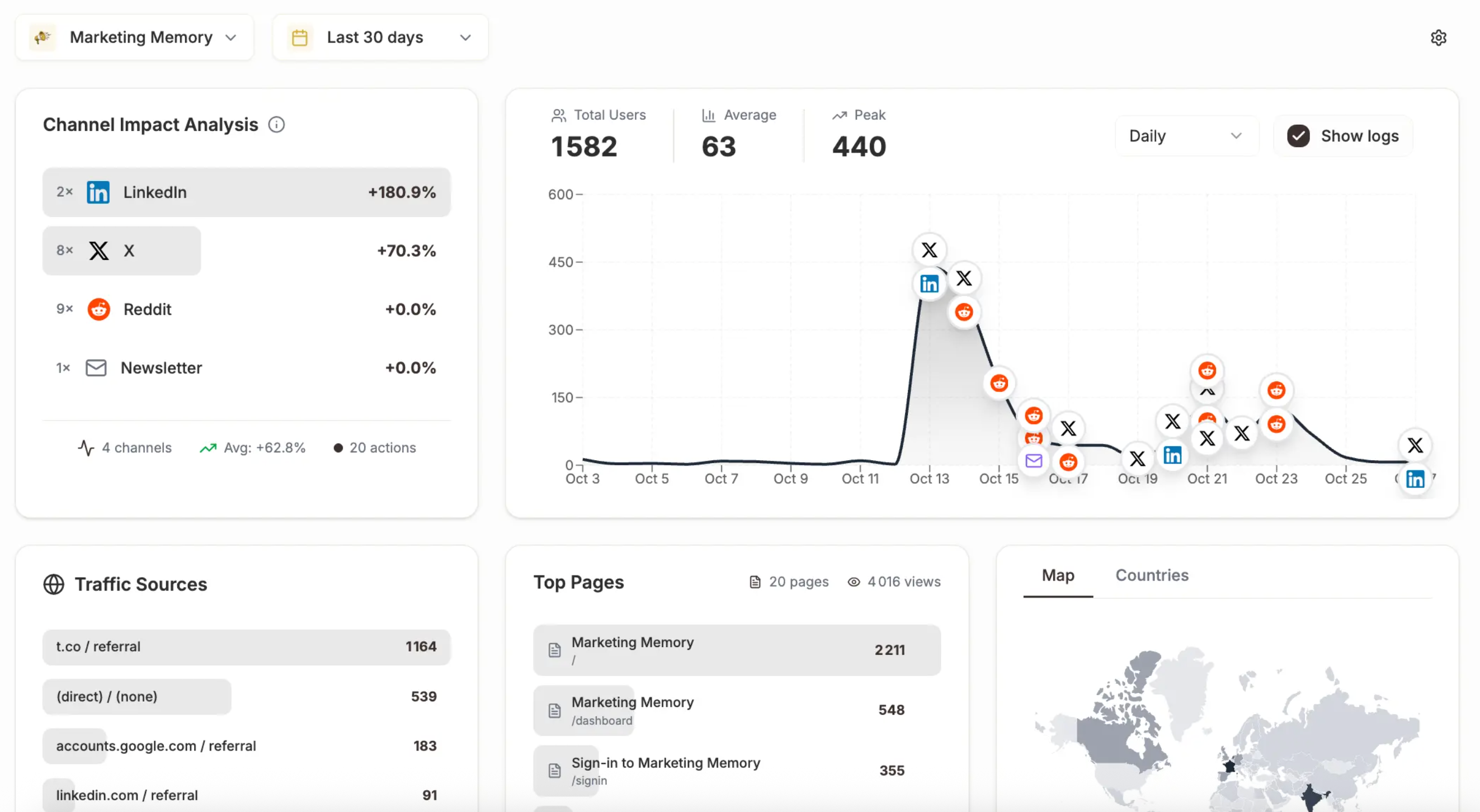Click the LinkedIn marker at chart's right edge
Image resolution: width=1480 pixels, height=812 pixels.
click(x=1415, y=479)
